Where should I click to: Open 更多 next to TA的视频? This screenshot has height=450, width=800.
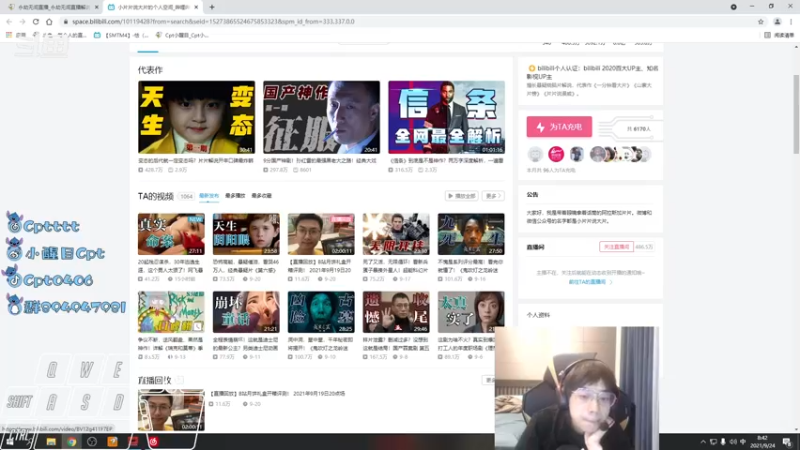coord(493,196)
